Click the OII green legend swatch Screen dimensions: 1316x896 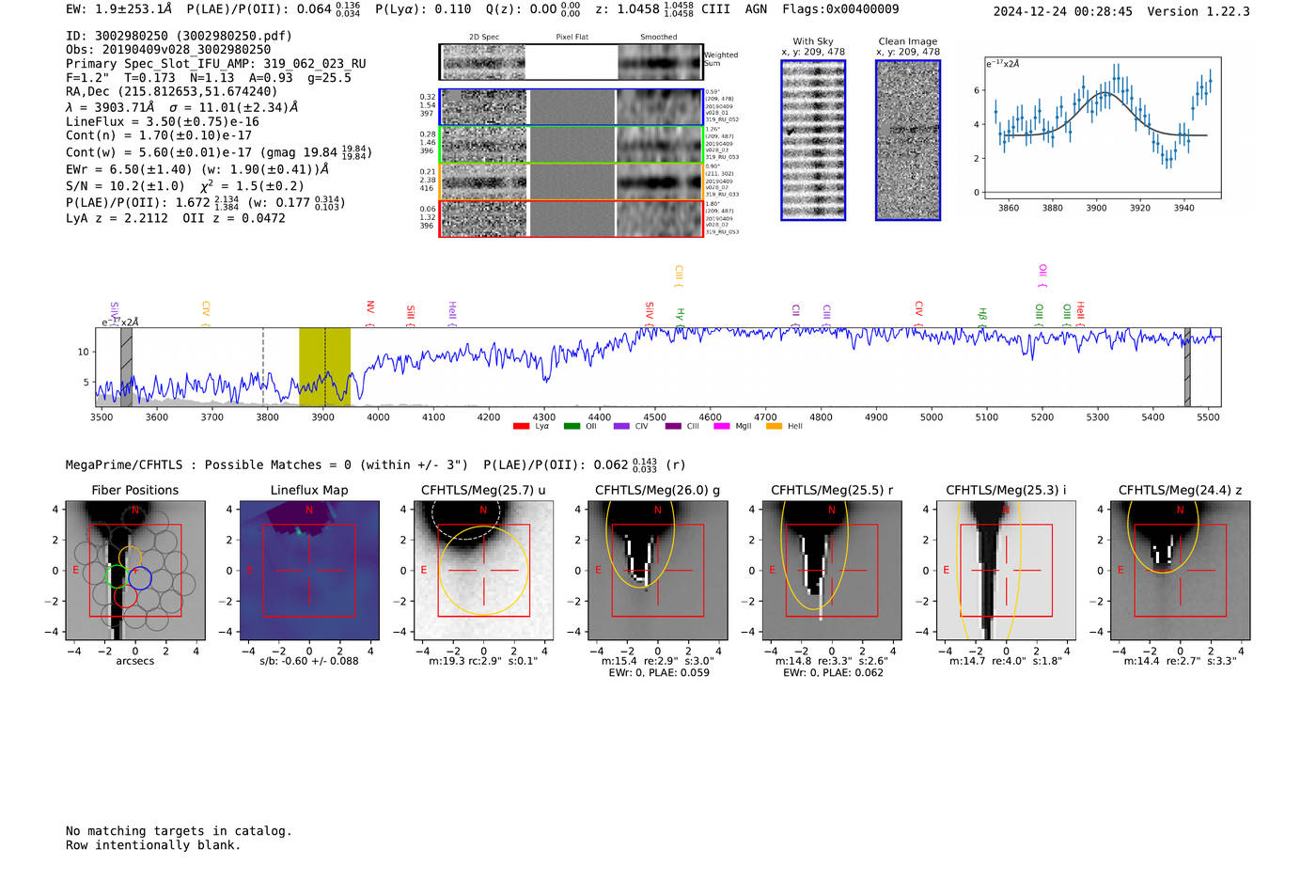coord(572,427)
